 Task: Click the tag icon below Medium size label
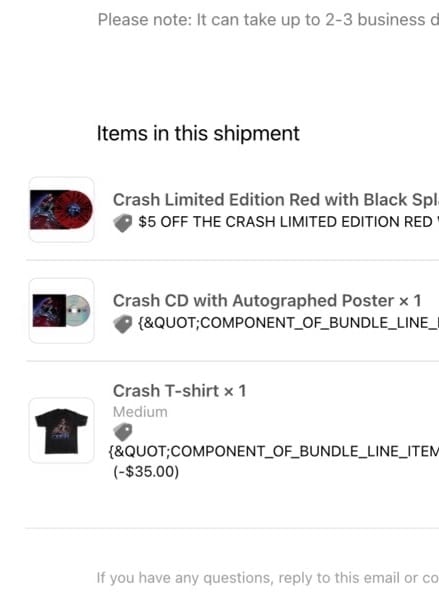[123, 432]
